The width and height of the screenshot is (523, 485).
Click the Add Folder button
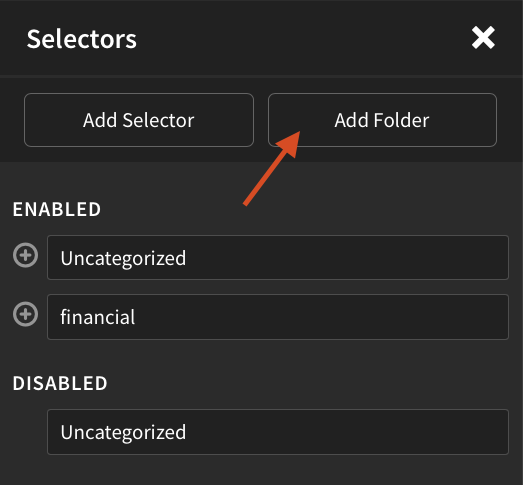click(x=382, y=120)
